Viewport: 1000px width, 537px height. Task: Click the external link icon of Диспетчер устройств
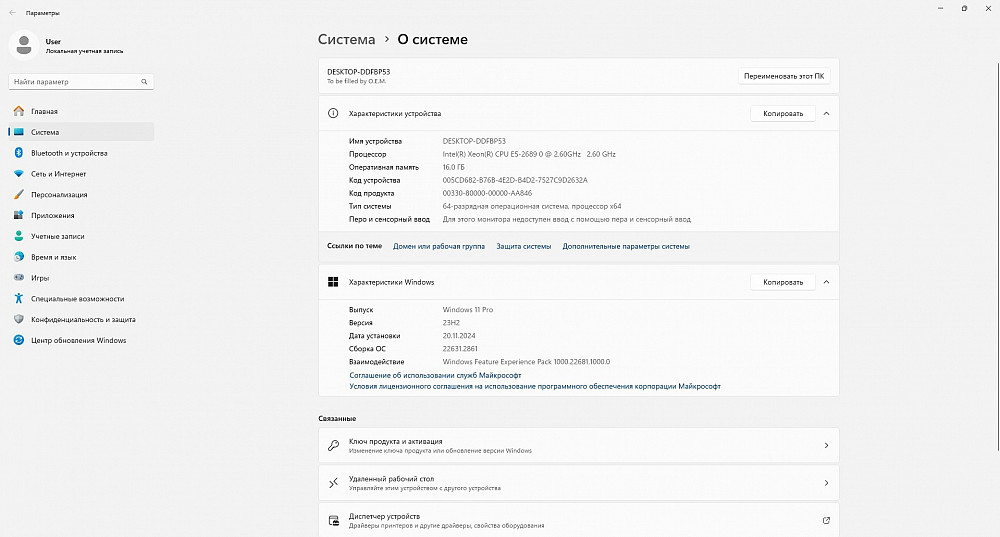826,520
